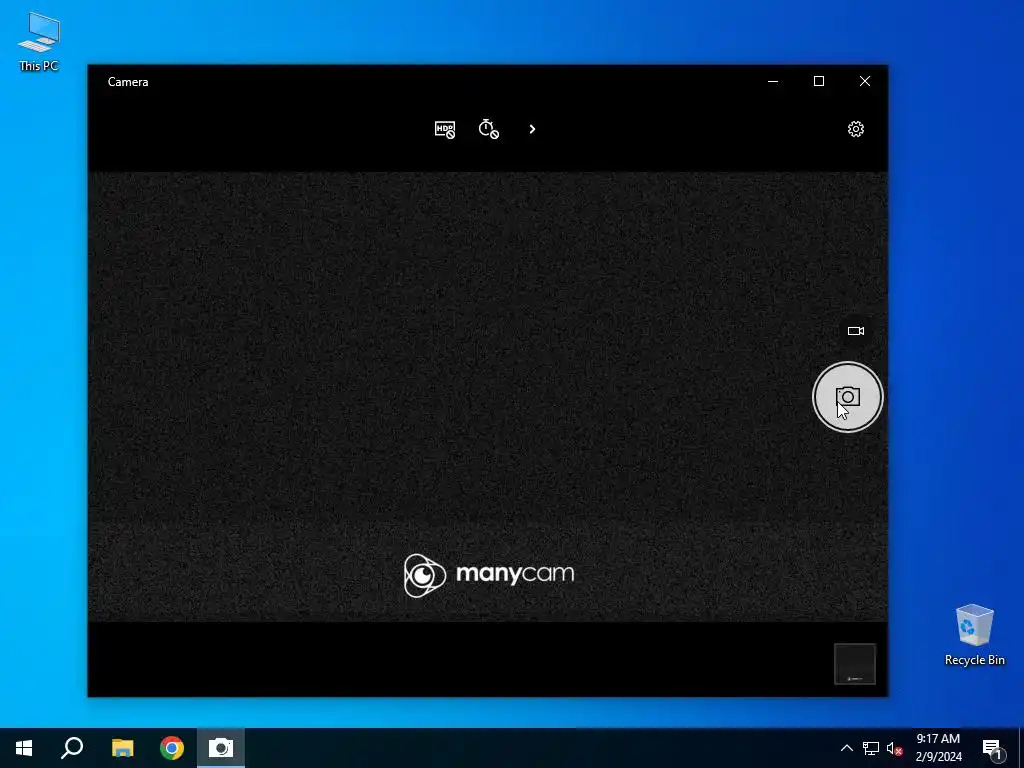Image resolution: width=1024 pixels, height=768 pixels.
Task: Open network status tray icon
Action: [x=871, y=748]
